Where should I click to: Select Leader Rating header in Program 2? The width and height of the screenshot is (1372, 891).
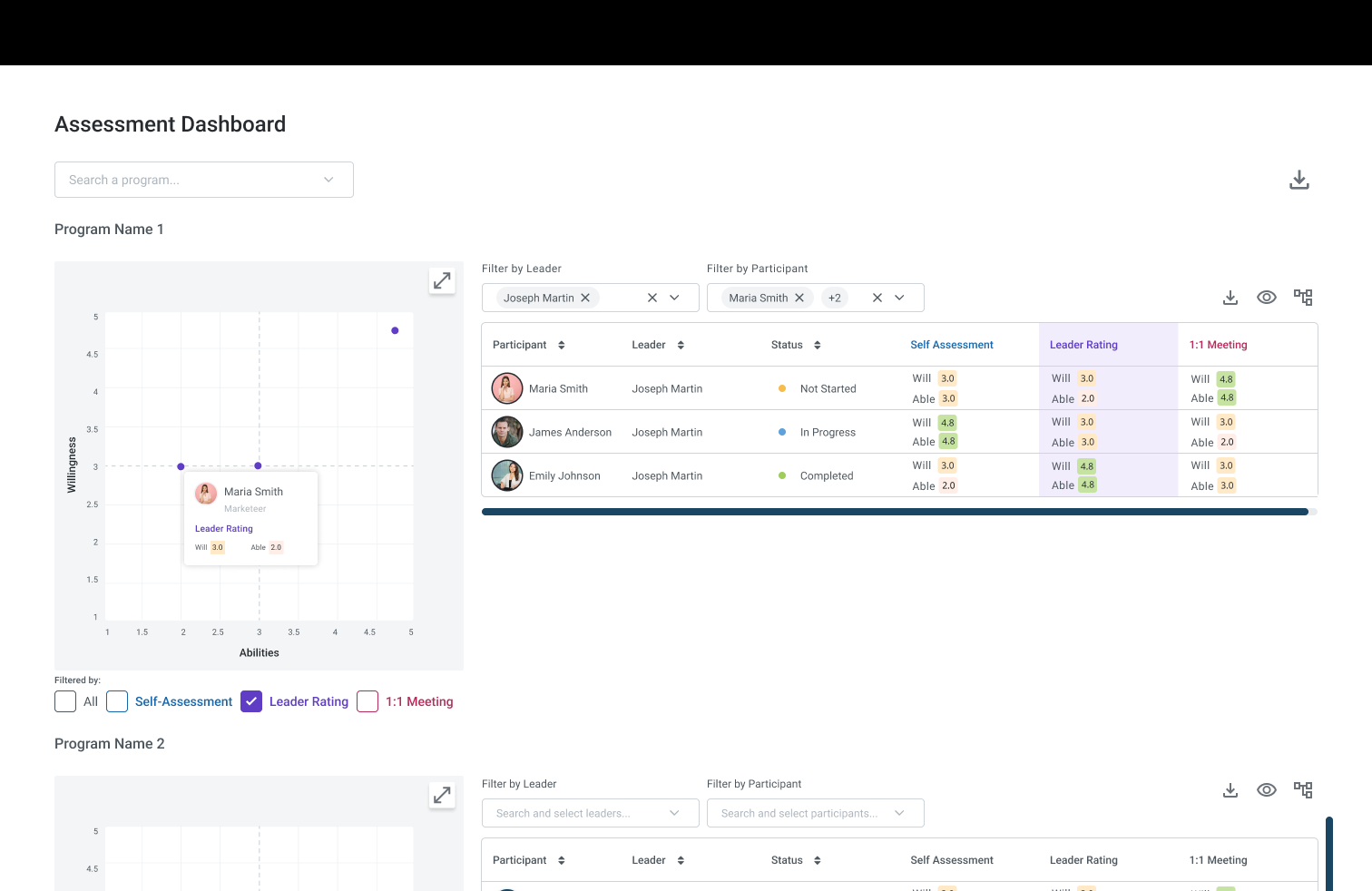click(1083, 860)
